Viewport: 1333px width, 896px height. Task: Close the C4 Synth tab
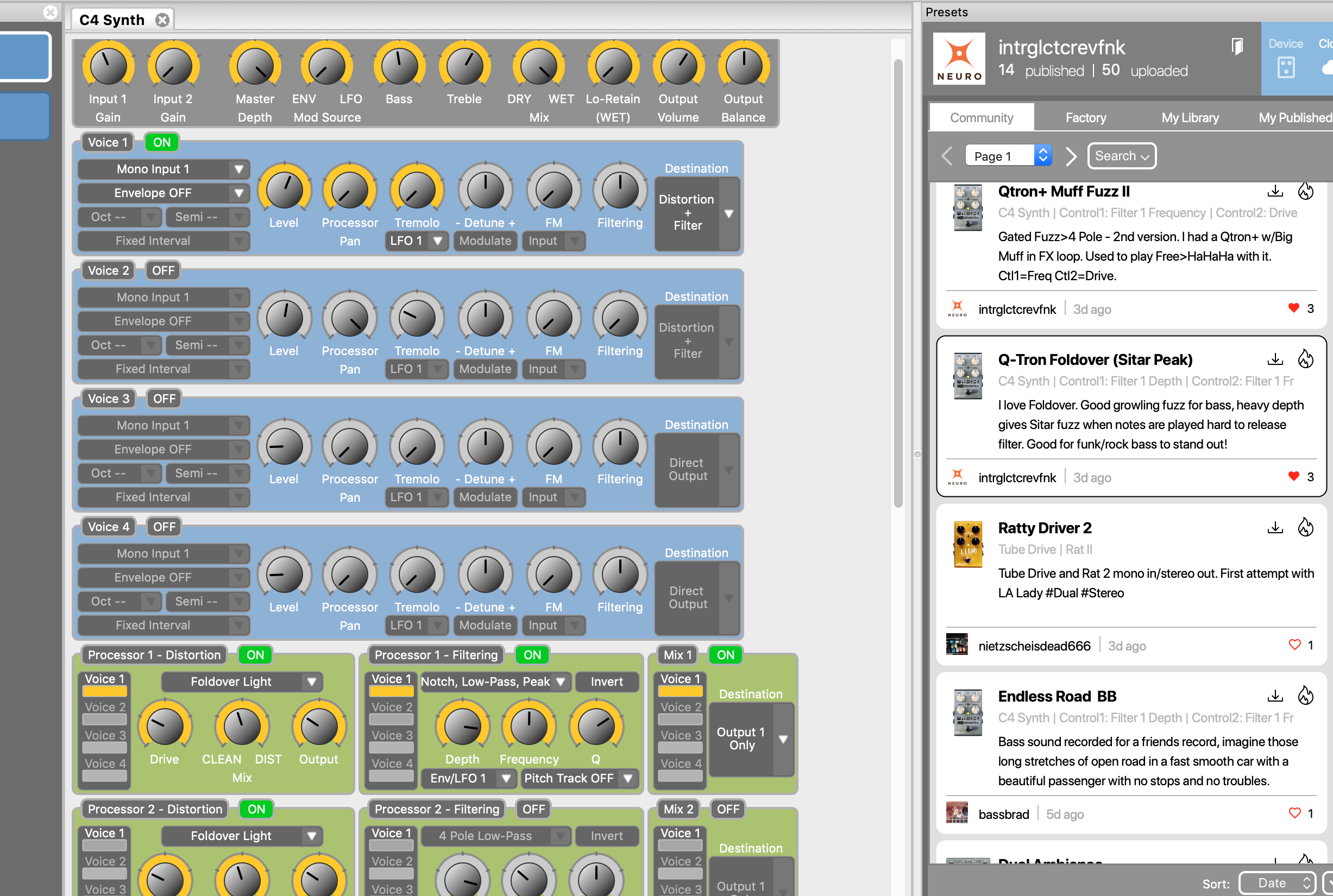pos(162,20)
